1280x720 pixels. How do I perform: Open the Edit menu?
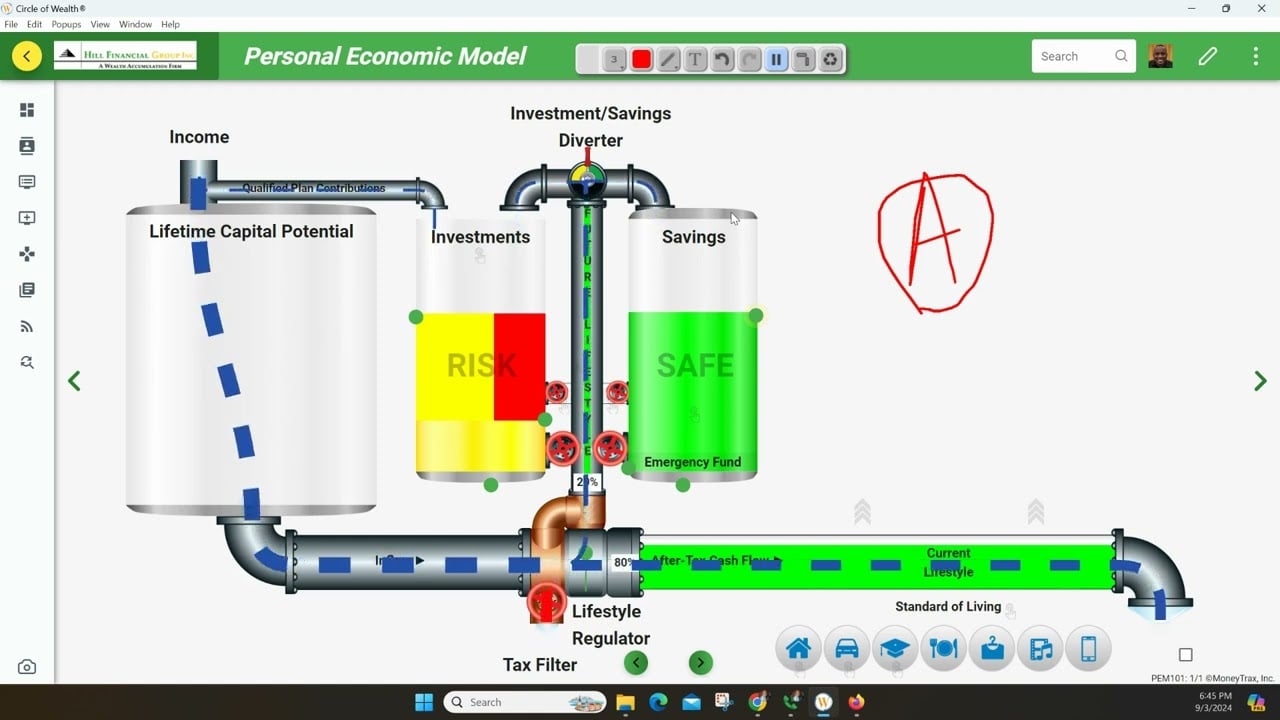[x=35, y=24]
